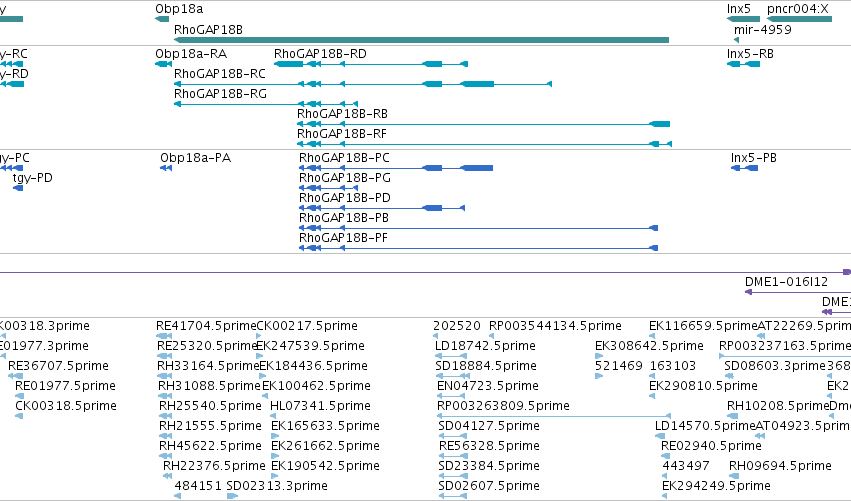The width and height of the screenshot is (851, 501).
Task: Click the RE41704.5prime EST label
Action: click(206, 326)
